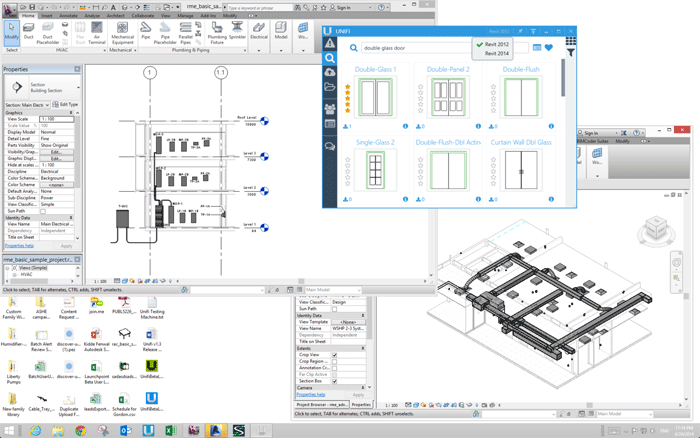Click the Edit Type button
The width and height of the screenshot is (700, 438).
click(x=66, y=104)
